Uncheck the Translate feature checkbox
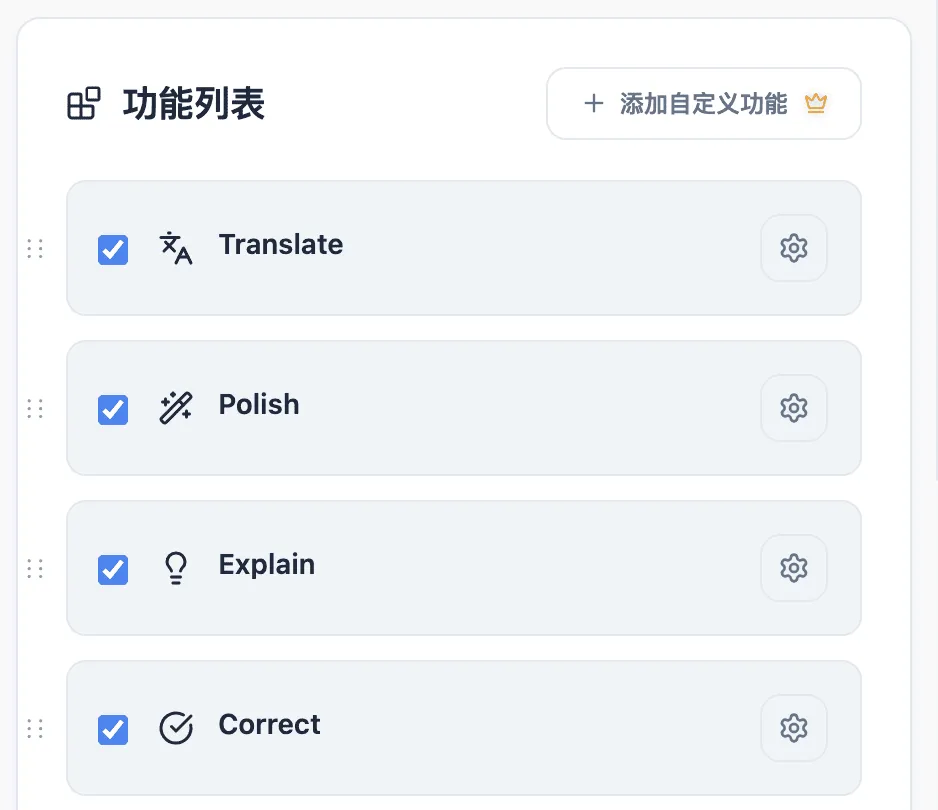 (112, 250)
